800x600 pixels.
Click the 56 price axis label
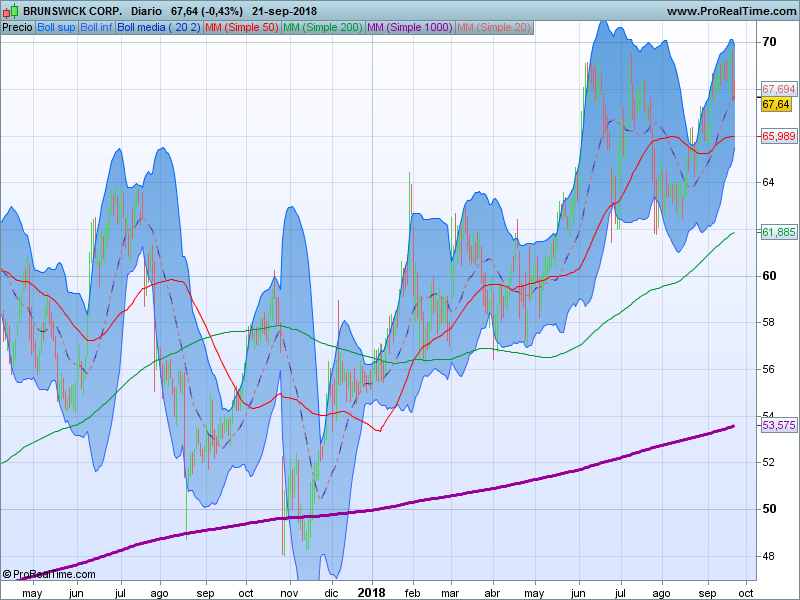click(x=768, y=369)
